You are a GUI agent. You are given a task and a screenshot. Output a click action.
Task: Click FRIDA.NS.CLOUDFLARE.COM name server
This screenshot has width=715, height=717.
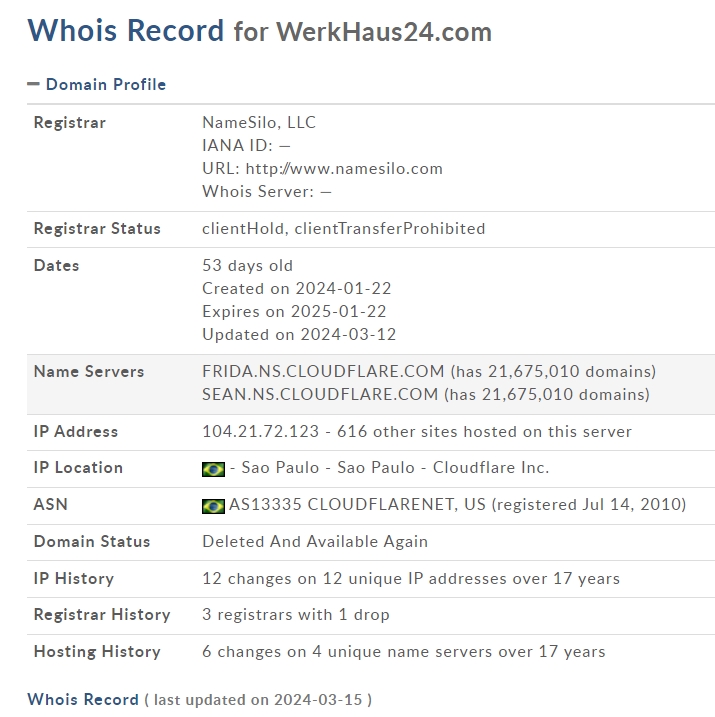[323, 371]
